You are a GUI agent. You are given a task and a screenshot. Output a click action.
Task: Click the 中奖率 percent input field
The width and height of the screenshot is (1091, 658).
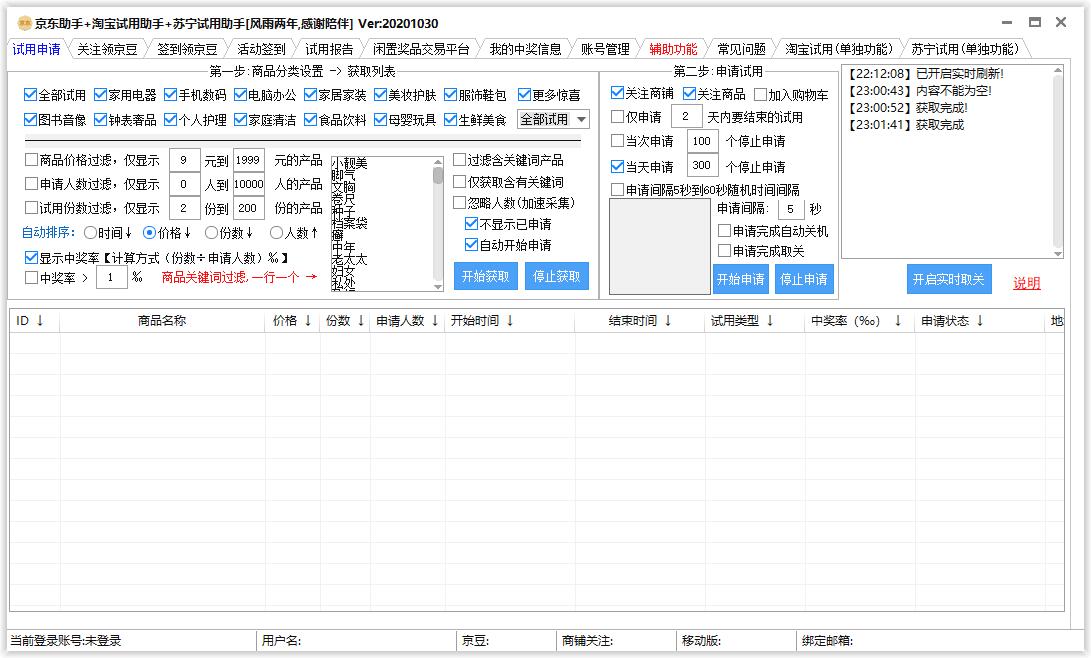coord(111,278)
